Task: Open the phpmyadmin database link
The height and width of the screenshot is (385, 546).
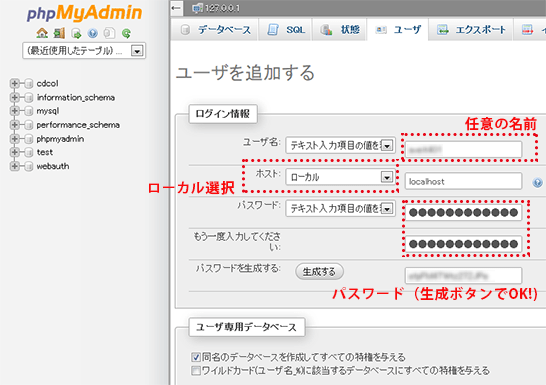Action: 60,139
